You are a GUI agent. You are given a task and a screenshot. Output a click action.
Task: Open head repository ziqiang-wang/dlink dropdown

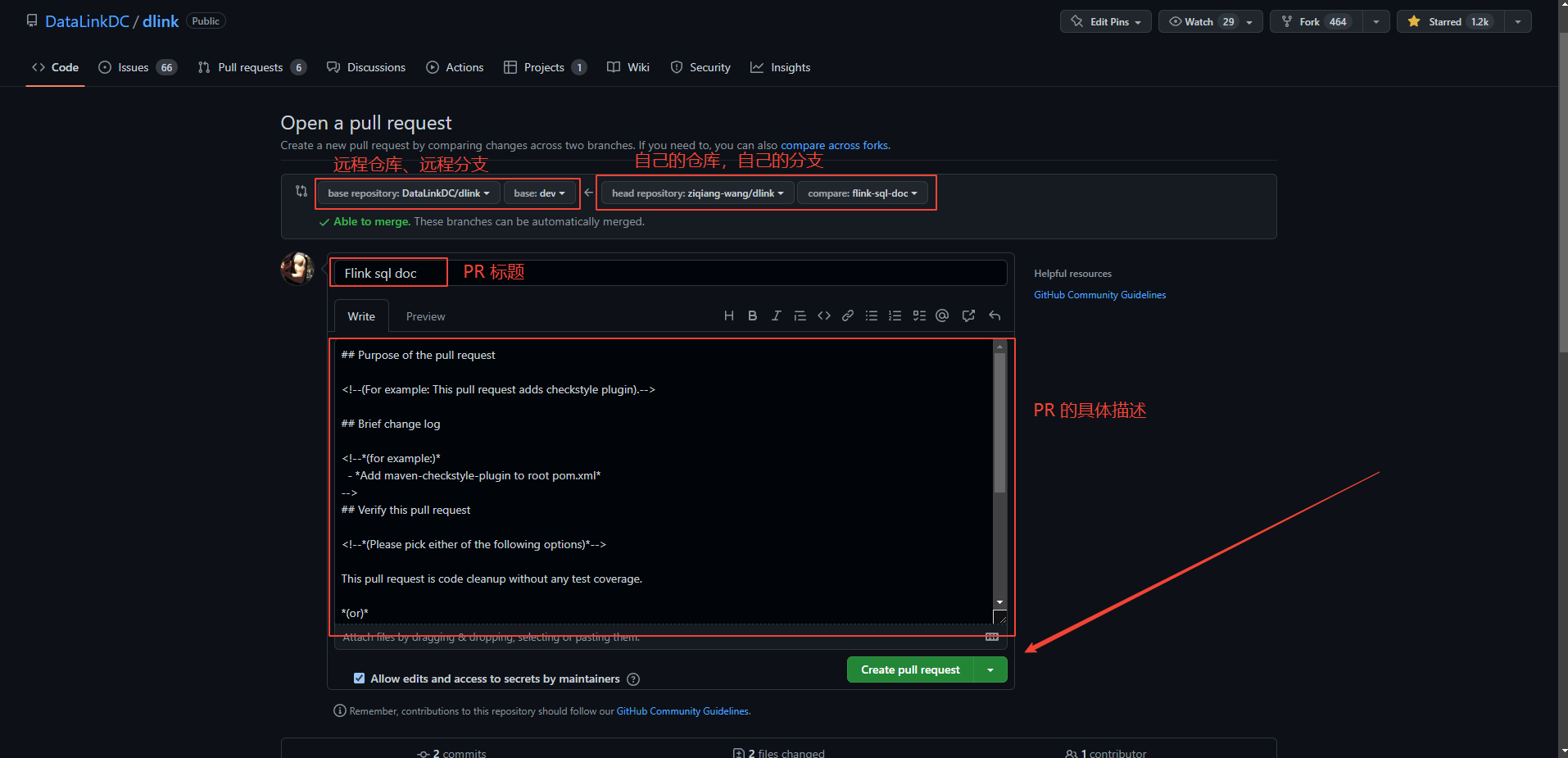[x=698, y=193]
